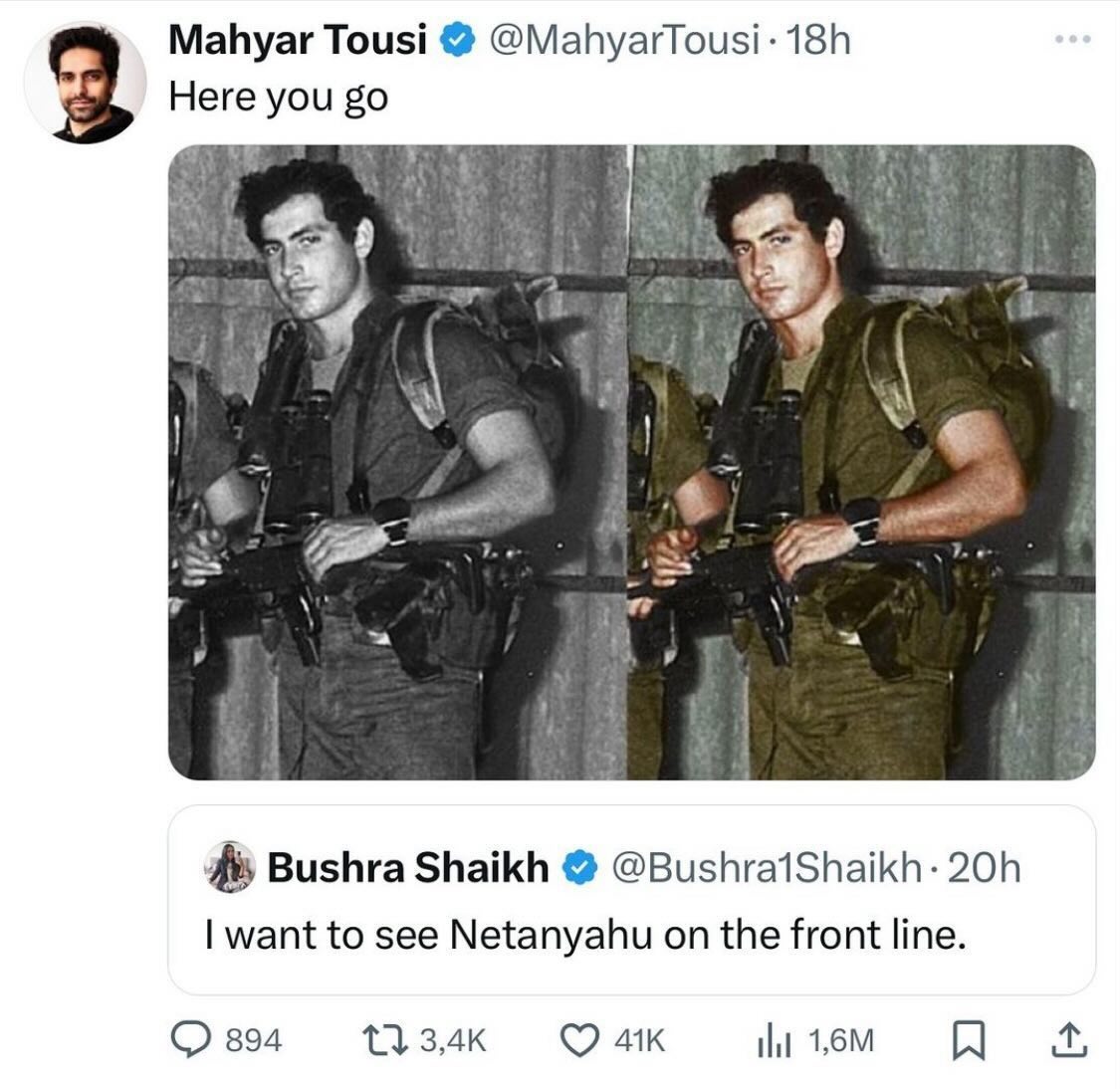
Task: Bookmark this post
Action: click(x=970, y=1040)
